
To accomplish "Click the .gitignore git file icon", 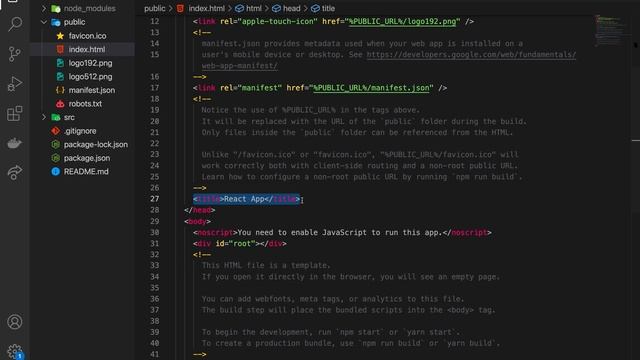I will coord(56,131).
